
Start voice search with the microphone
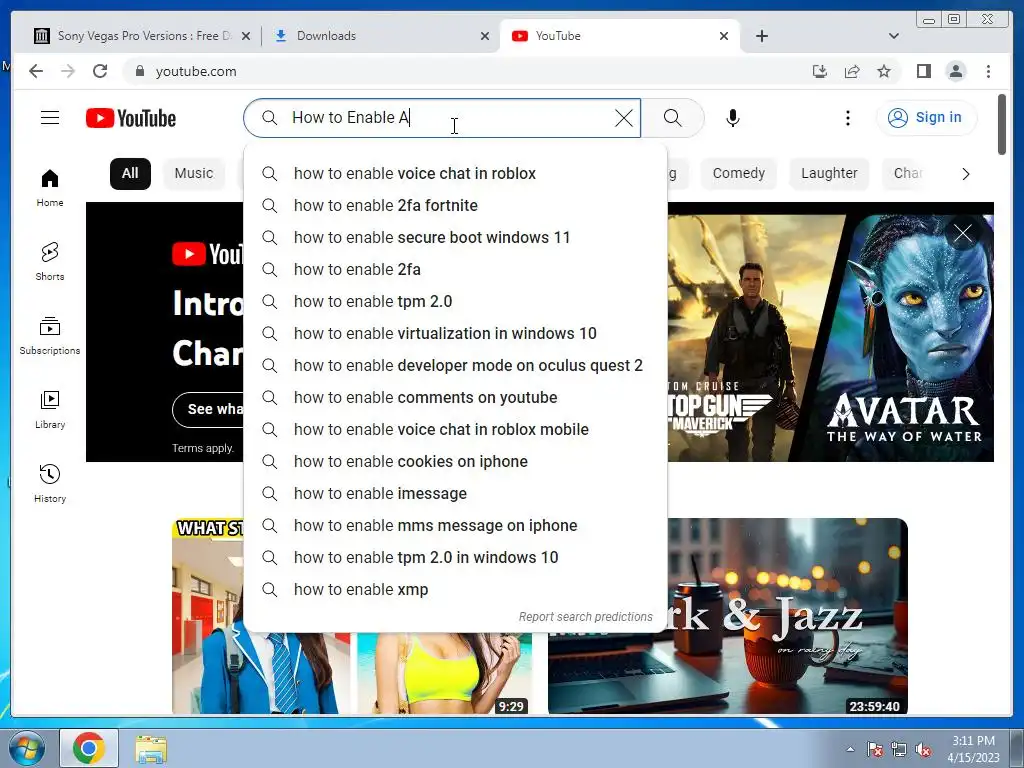coord(733,118)
